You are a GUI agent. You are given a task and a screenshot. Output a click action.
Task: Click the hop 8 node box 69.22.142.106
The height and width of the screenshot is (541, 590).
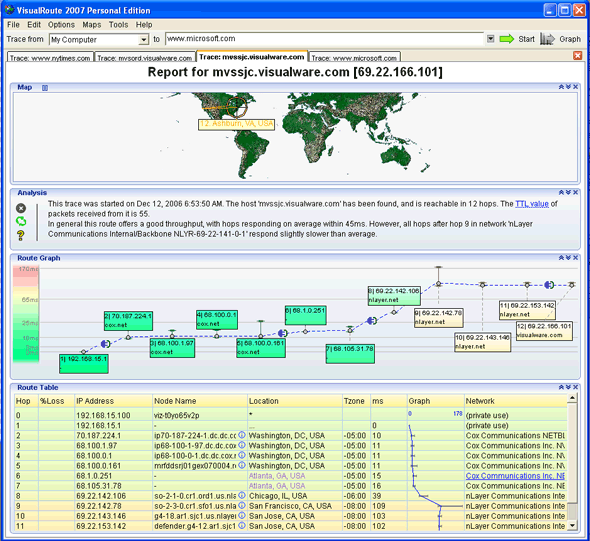[x=394, y=295]
